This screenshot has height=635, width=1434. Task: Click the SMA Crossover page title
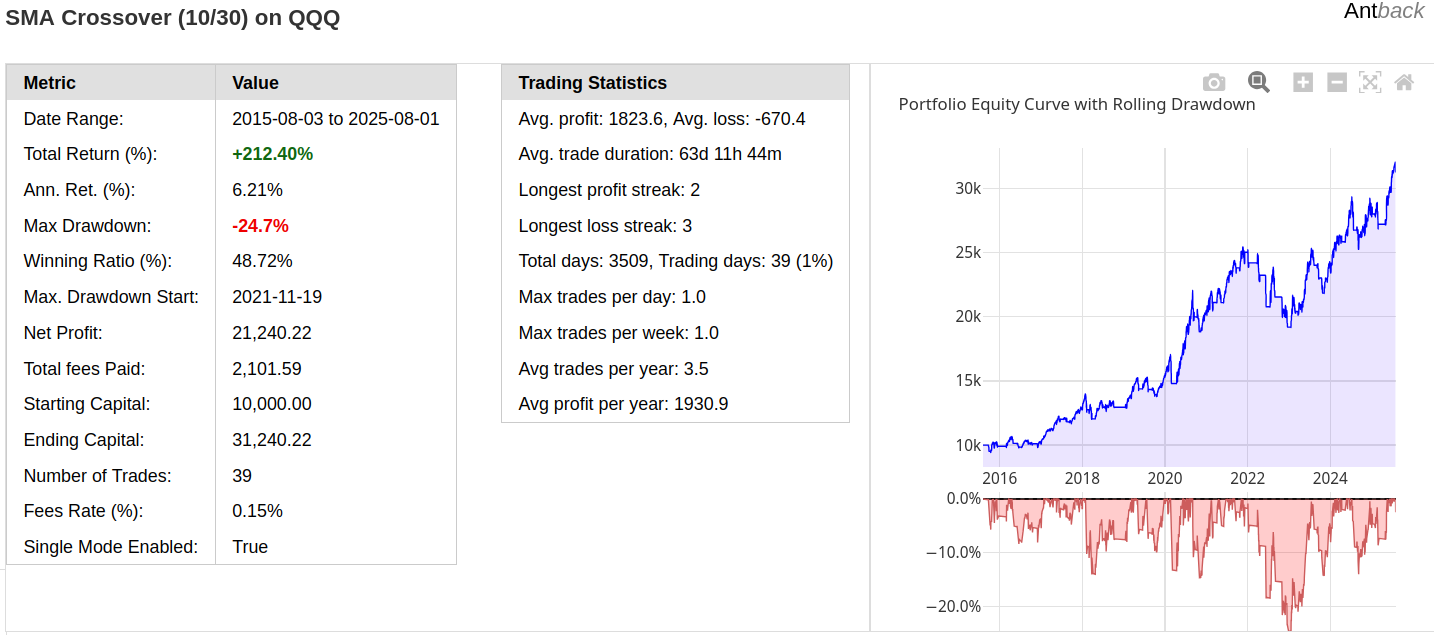click(173, 18)
